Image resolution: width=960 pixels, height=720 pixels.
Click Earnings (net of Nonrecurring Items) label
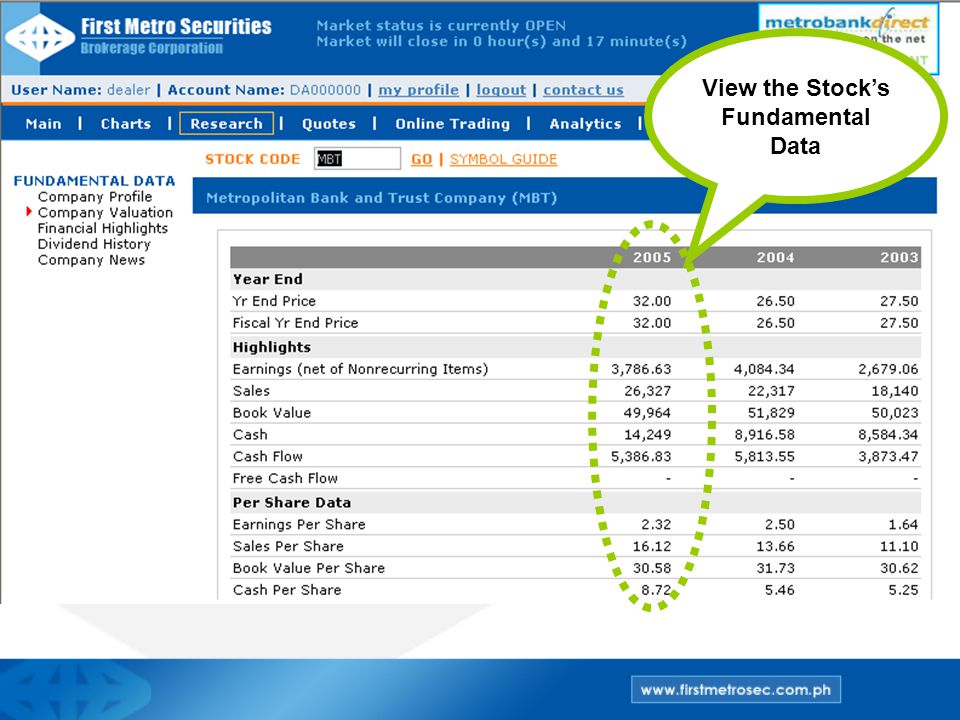360,369
